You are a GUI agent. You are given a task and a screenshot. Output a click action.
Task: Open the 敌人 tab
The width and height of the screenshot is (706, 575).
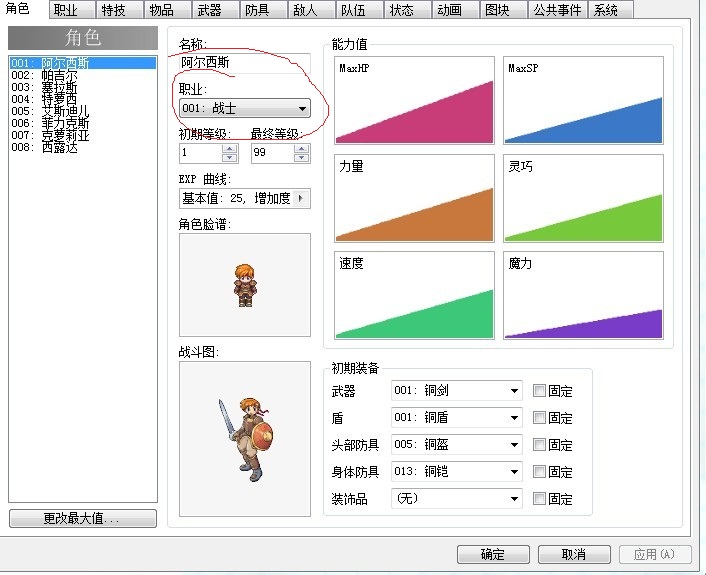click(312, 9)
